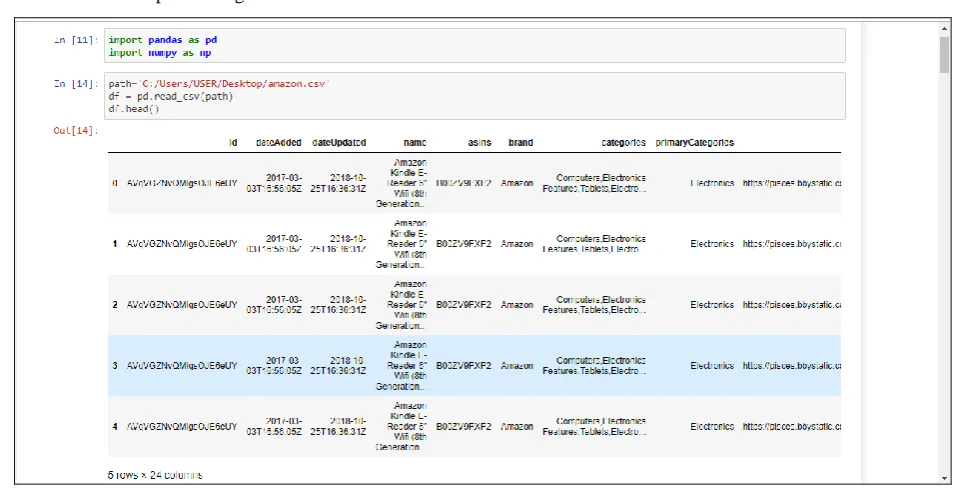Viewport: 959px width, 488px height.
Task: Click the Amazon brand cell in row 0
Action: pyautogui.click(x=517, y=183)
